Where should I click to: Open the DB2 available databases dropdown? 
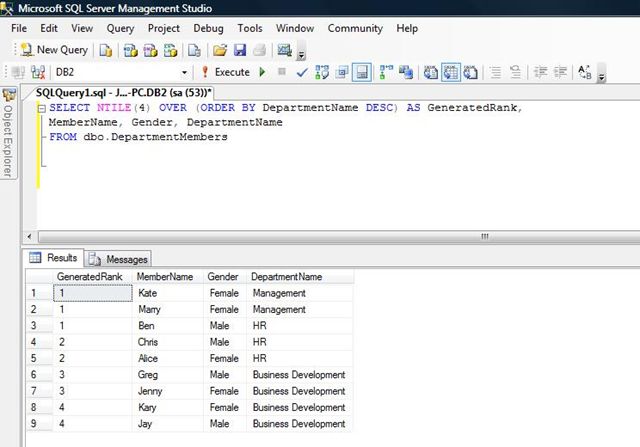184,73
